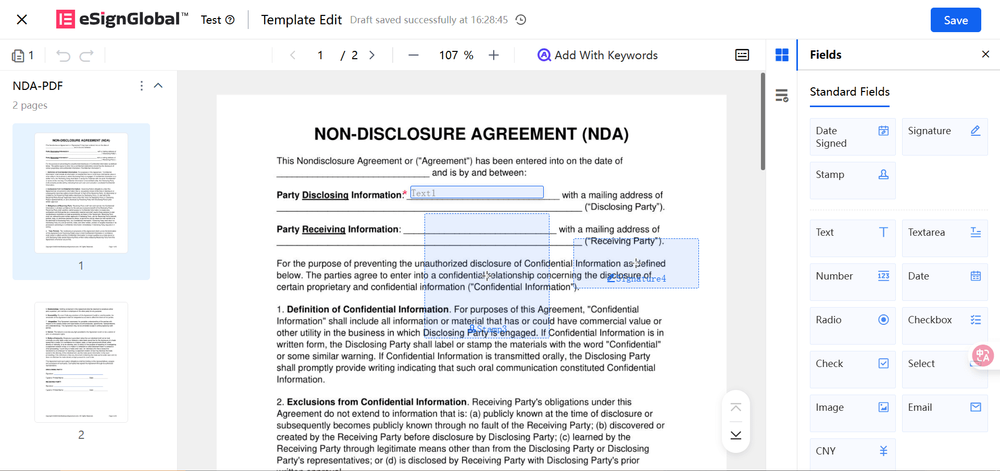Switch to the Standard Fields tab
Viewport: 1000px width, 471px height.
pyautogui.click(x=849, y=92)
